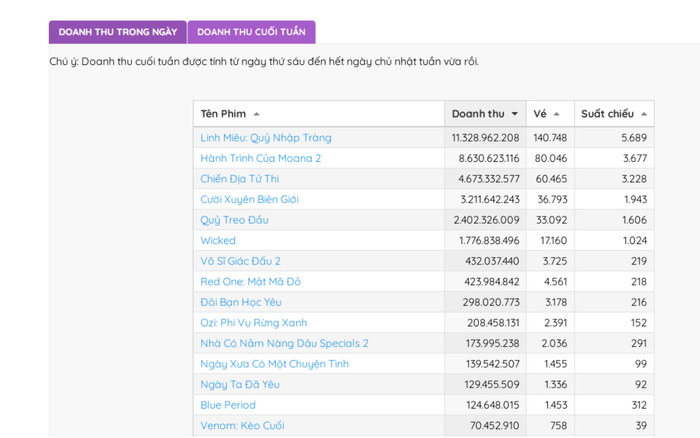Click the Doanh thu sort arrow icon
Image resolution: width=700 pixels, height=438 pixels.
click(515, 114)
